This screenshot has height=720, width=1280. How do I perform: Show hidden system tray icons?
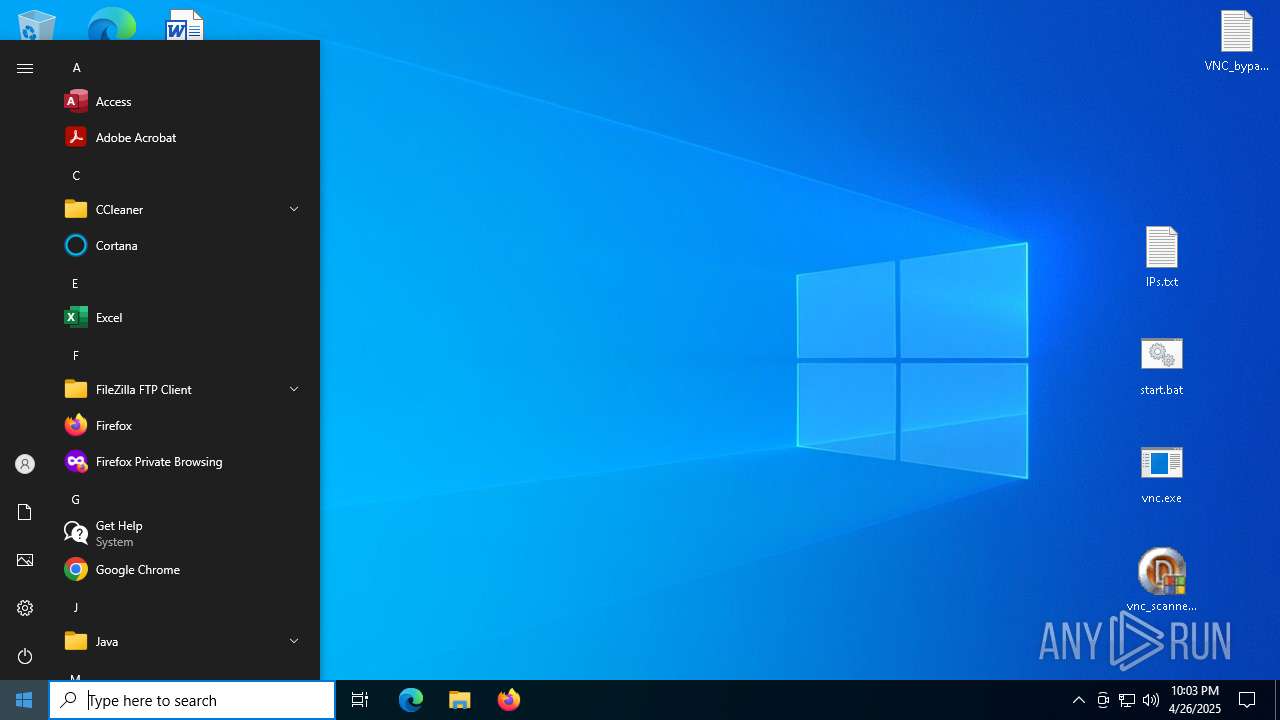pos(1079,700)
